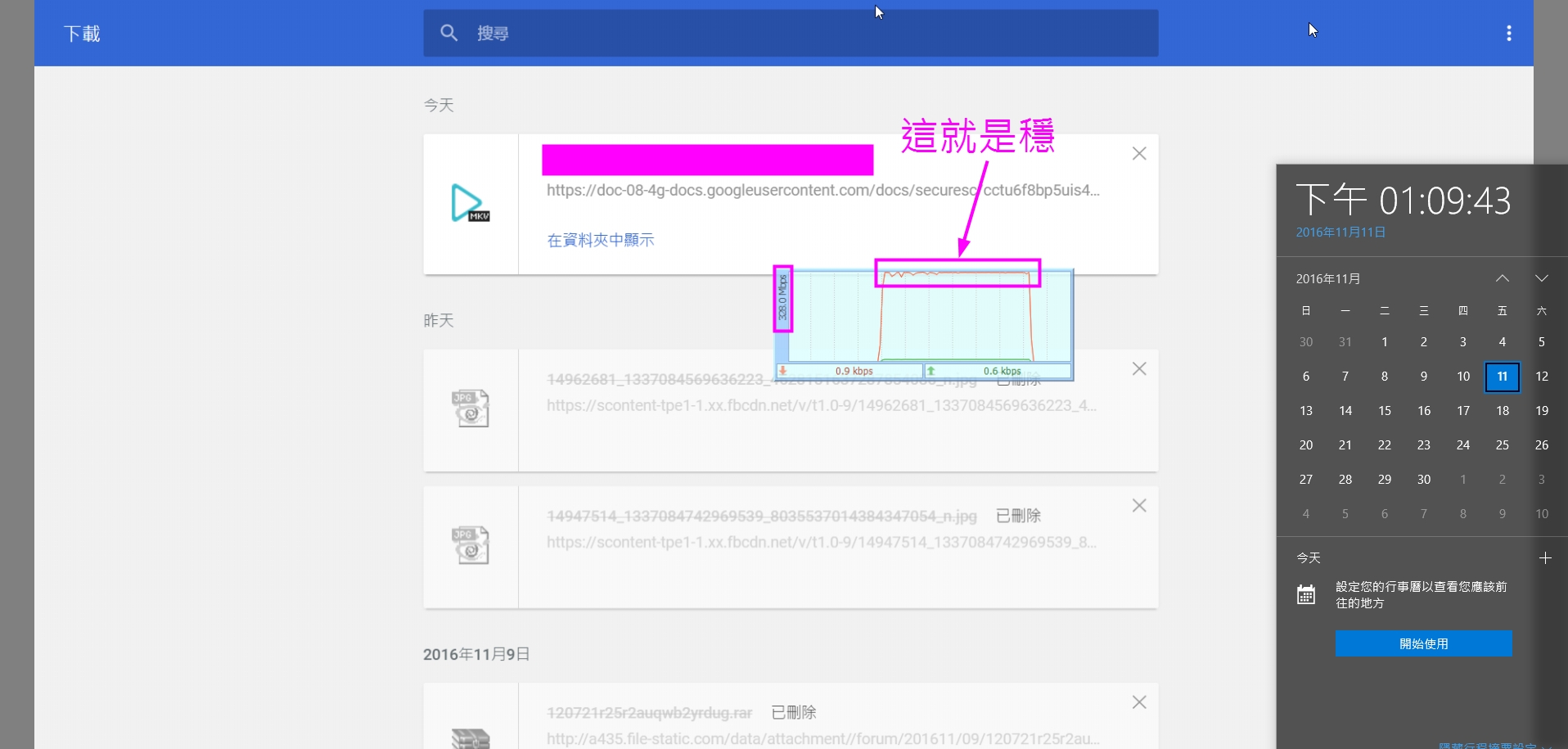Click JPG file icon for 14947514 entry
This screenshot has height=749, width=1568.
click(471, 545)
